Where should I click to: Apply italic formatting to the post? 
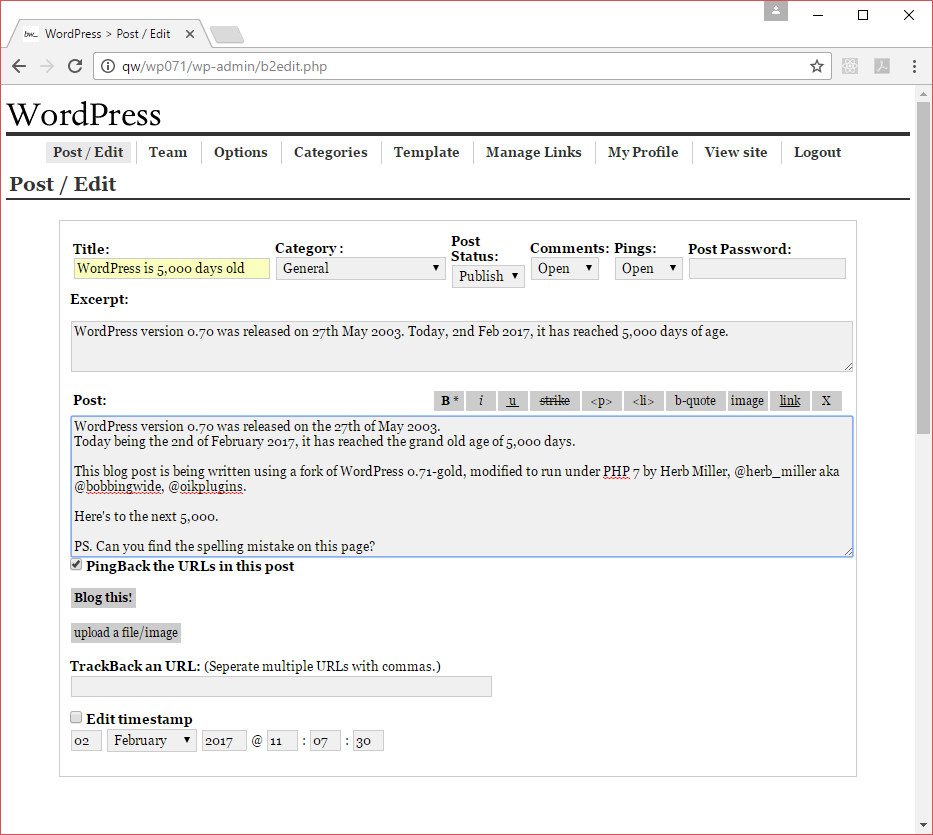click(481, 400)
